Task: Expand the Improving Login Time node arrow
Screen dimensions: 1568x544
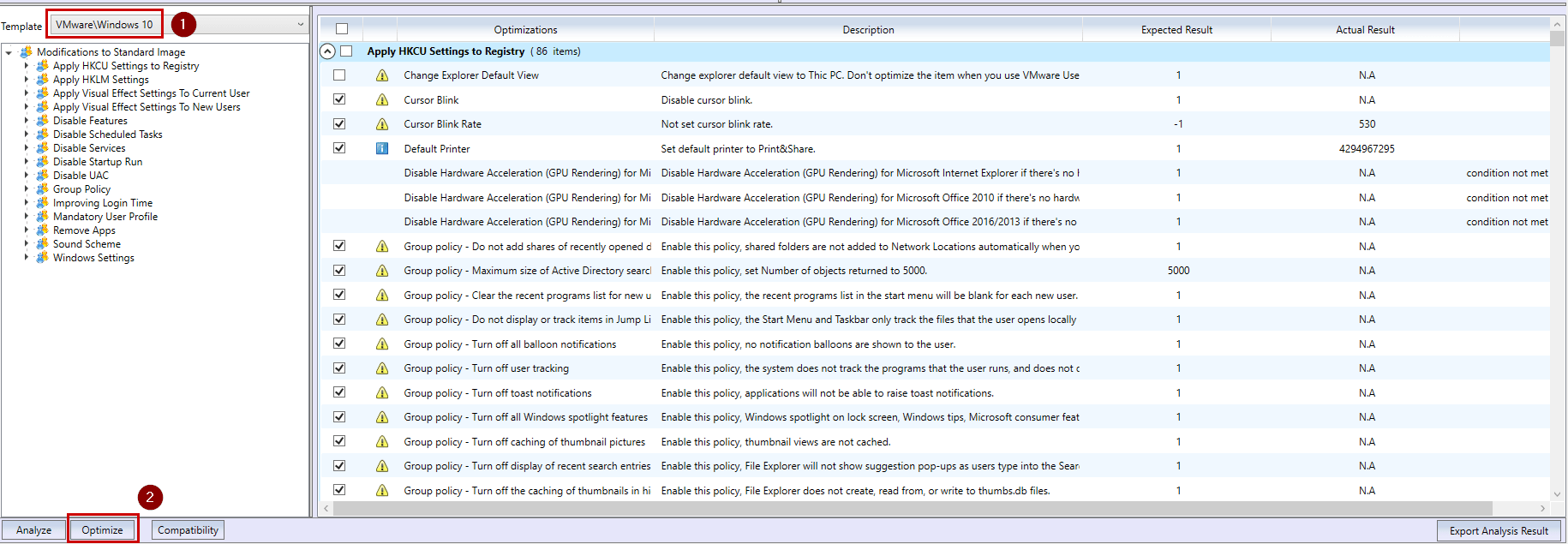Action: [26, 203]
